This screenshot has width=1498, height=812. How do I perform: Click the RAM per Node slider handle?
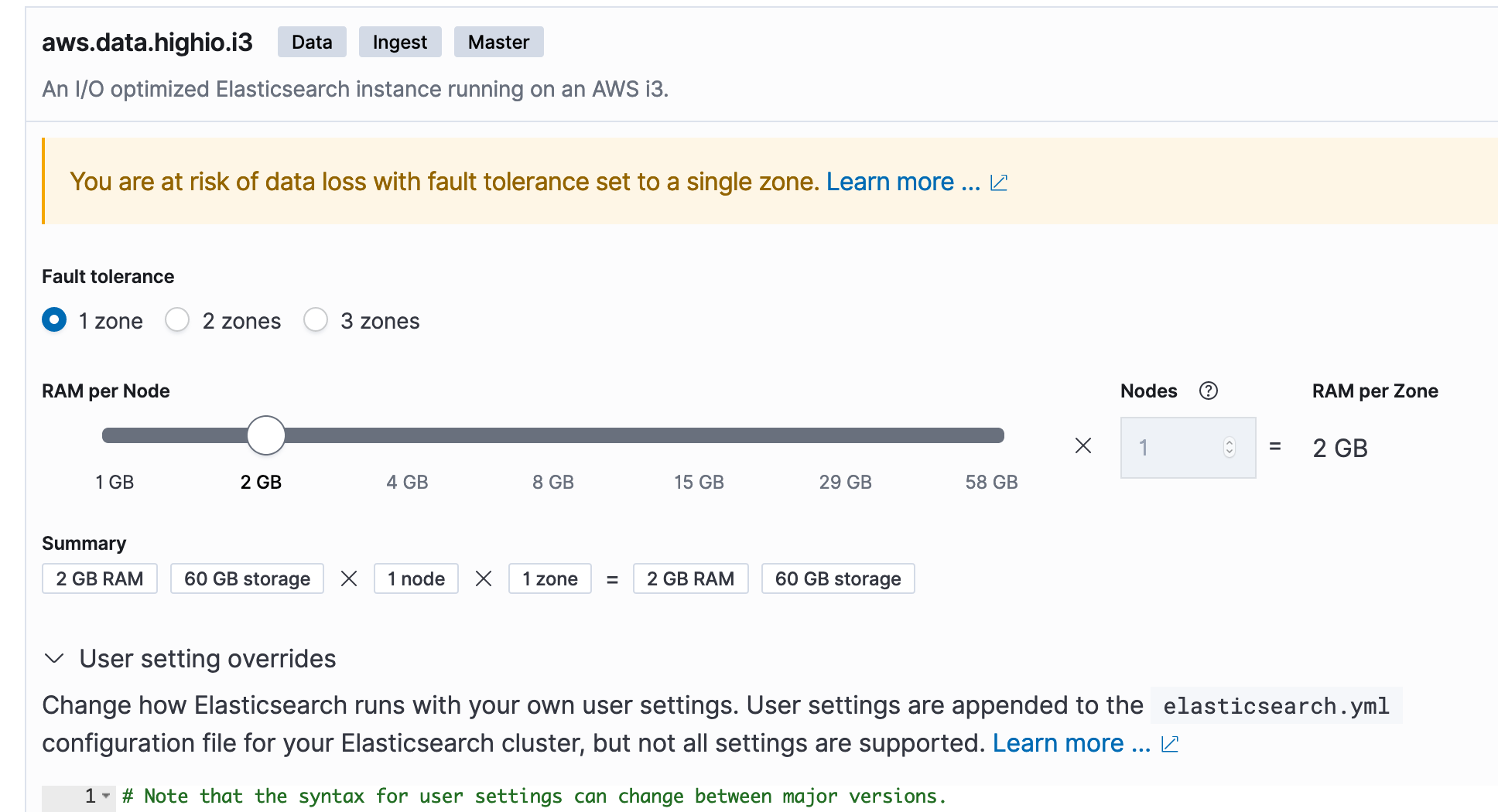[x=265, y=435]
